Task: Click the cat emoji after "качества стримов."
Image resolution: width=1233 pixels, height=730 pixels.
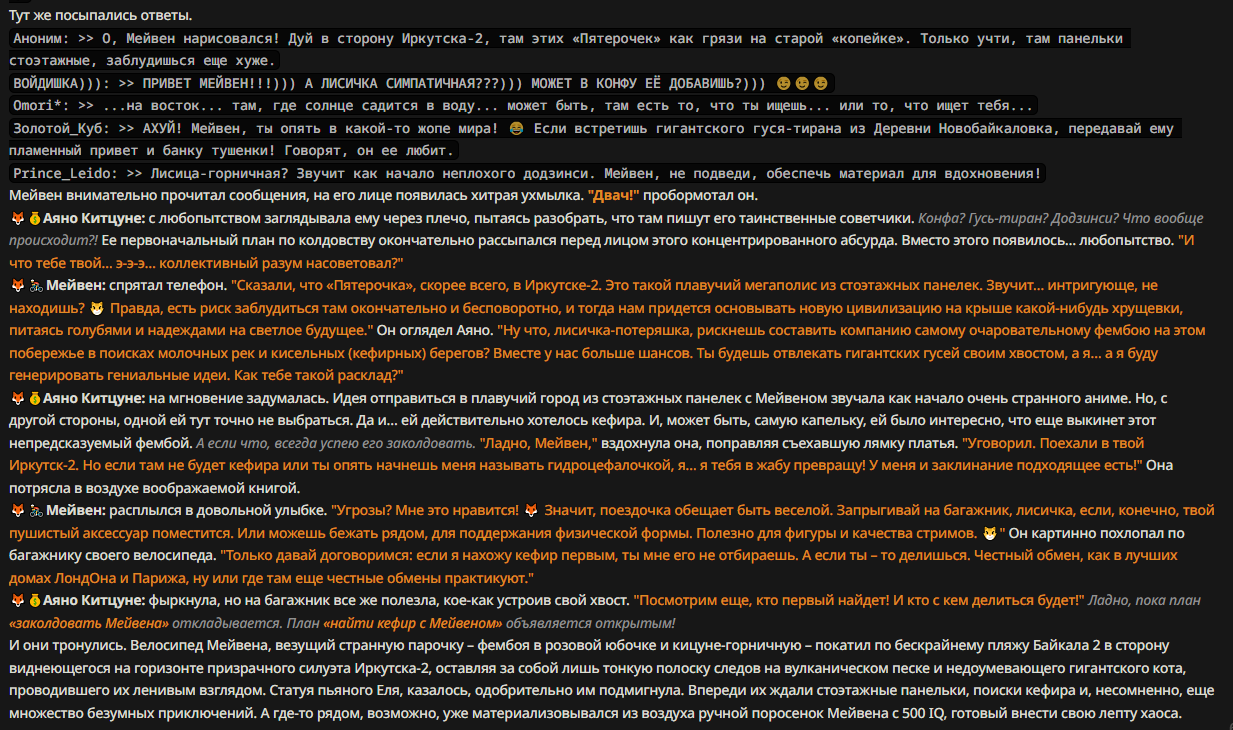Action: click(989, 533)
